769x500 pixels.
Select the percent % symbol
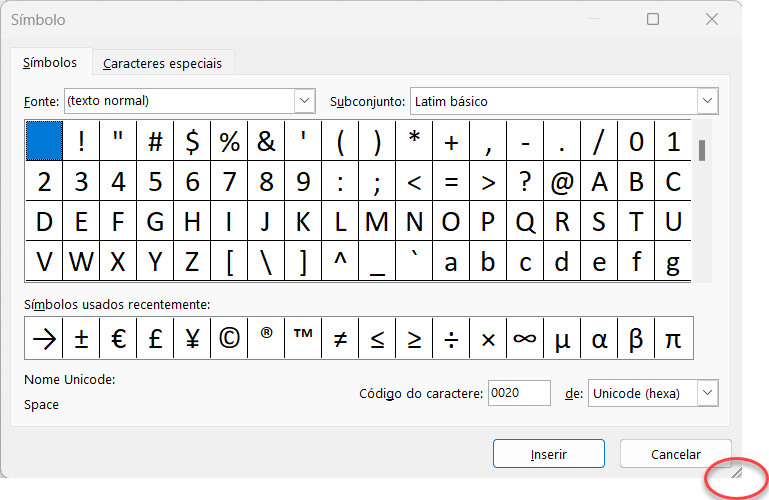click(230, 141)
